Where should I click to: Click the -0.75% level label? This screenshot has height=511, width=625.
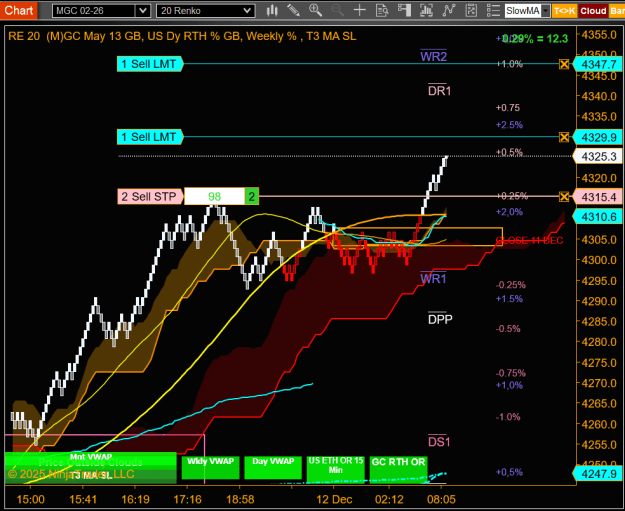point(511,373)
